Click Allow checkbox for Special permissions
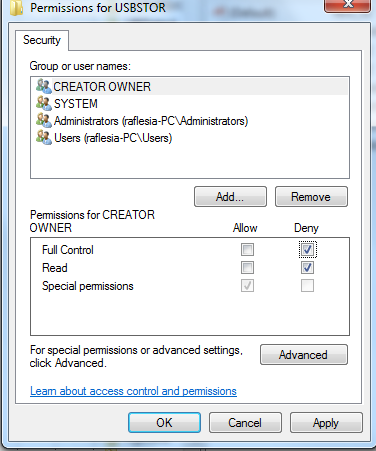 pos(247,285)
